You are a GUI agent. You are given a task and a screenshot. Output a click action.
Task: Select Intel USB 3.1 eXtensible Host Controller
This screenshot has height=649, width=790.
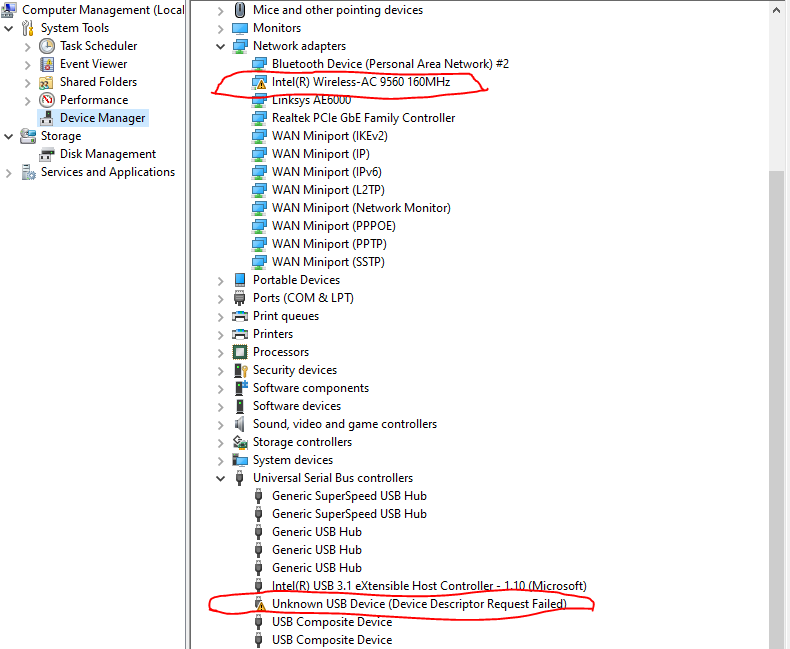pyautogui.click(x=428, y=586)
